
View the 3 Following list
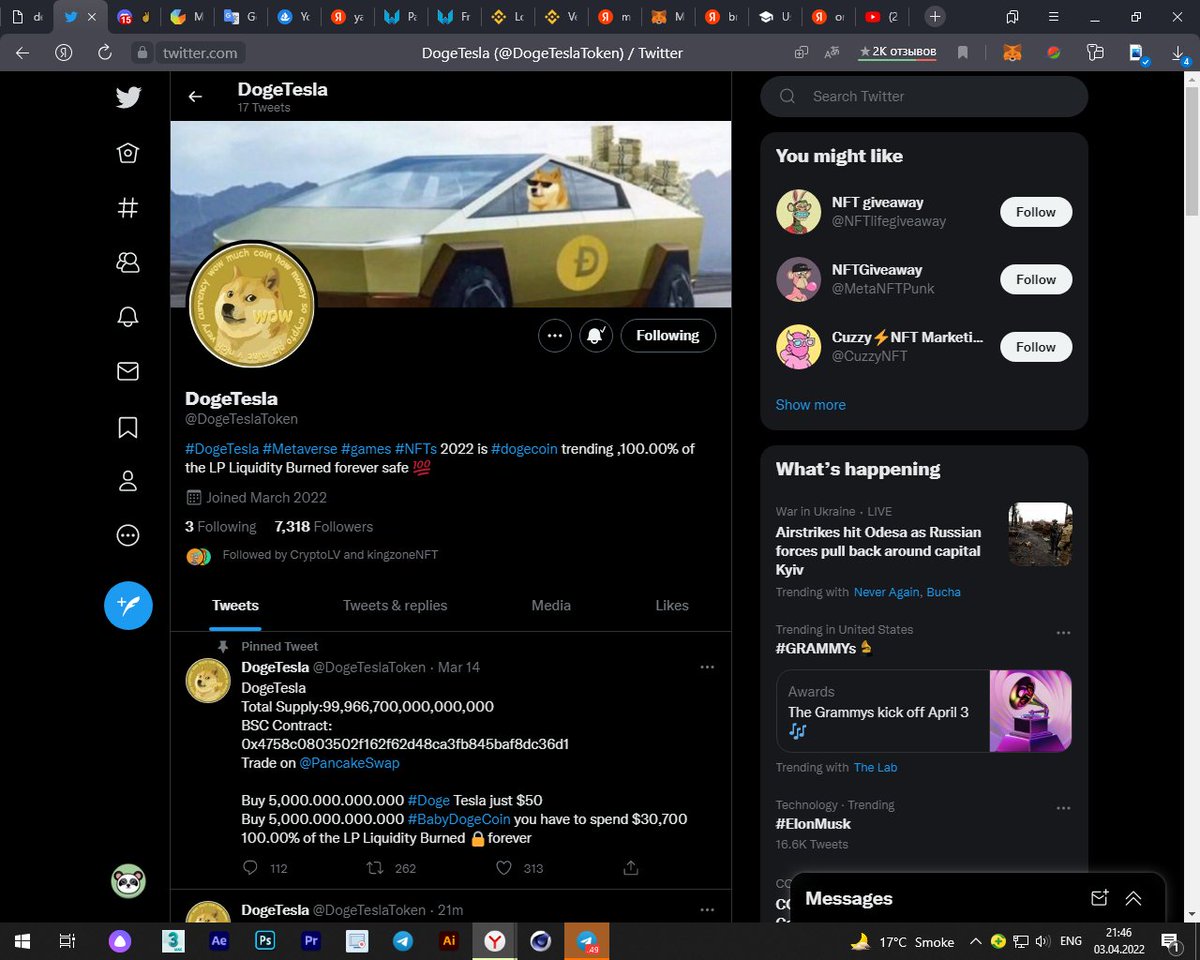[x=221, y=527]
